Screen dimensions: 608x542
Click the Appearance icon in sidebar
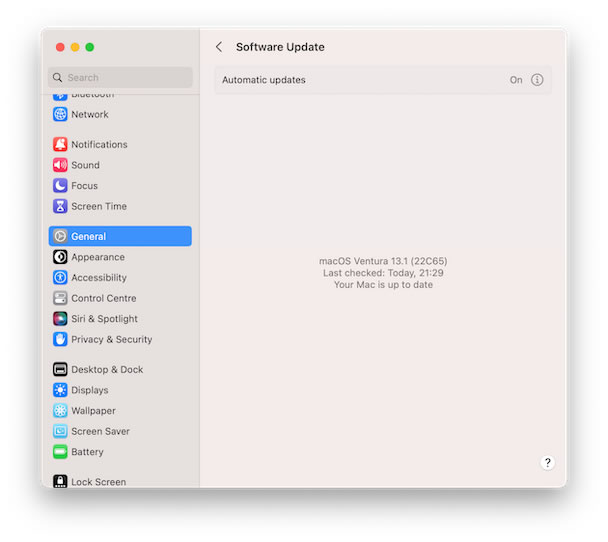point(60,257)
